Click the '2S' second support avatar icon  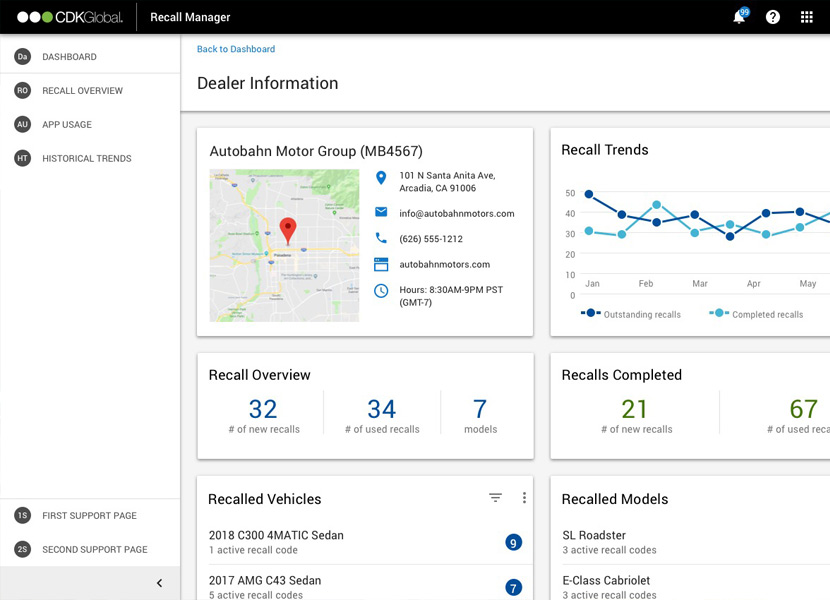[x=22, y=549]
